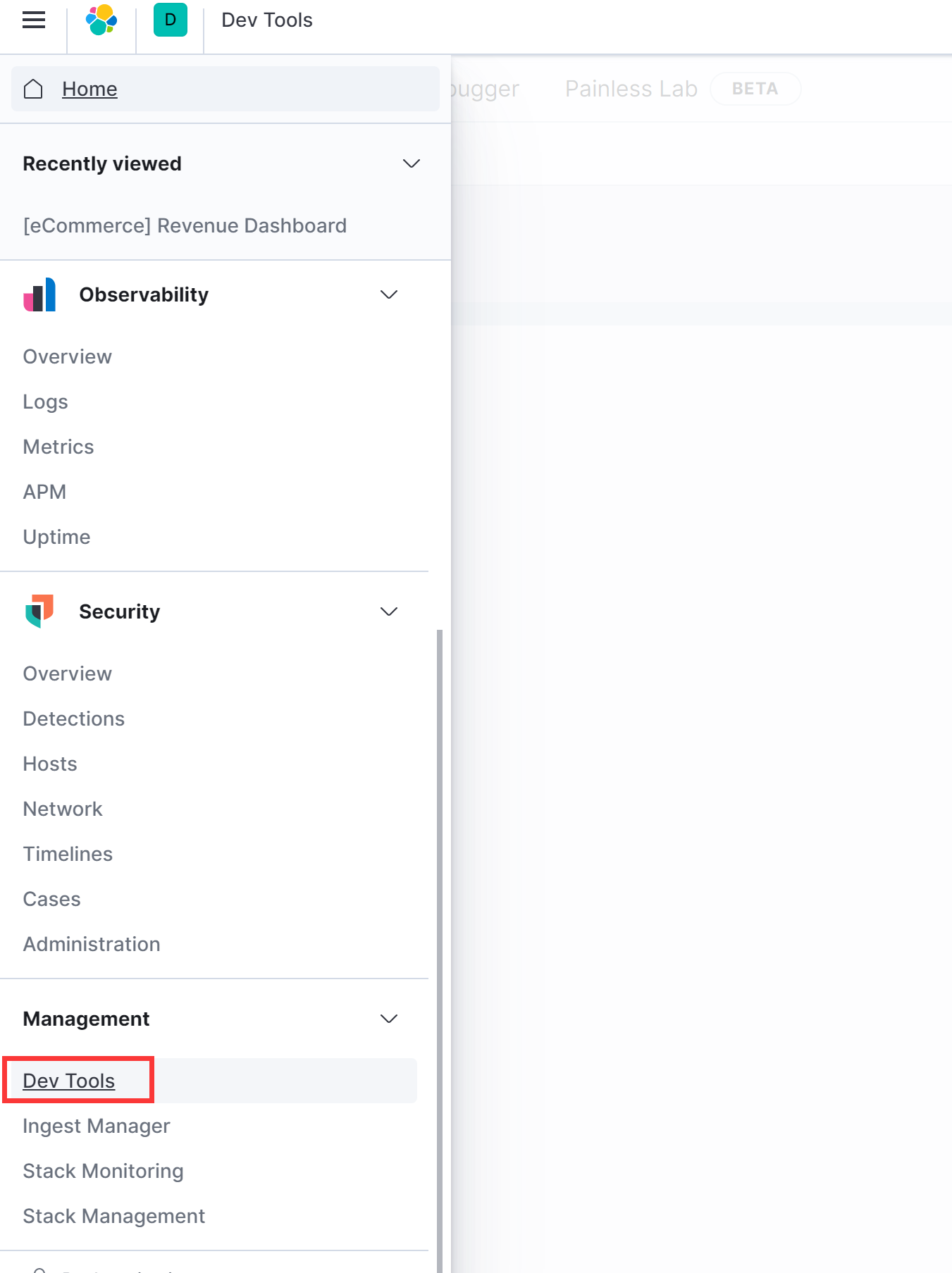Open Stack Management
This screenshot has width=952, height=1273.
pyautogui.click(x=114, y=1216)
